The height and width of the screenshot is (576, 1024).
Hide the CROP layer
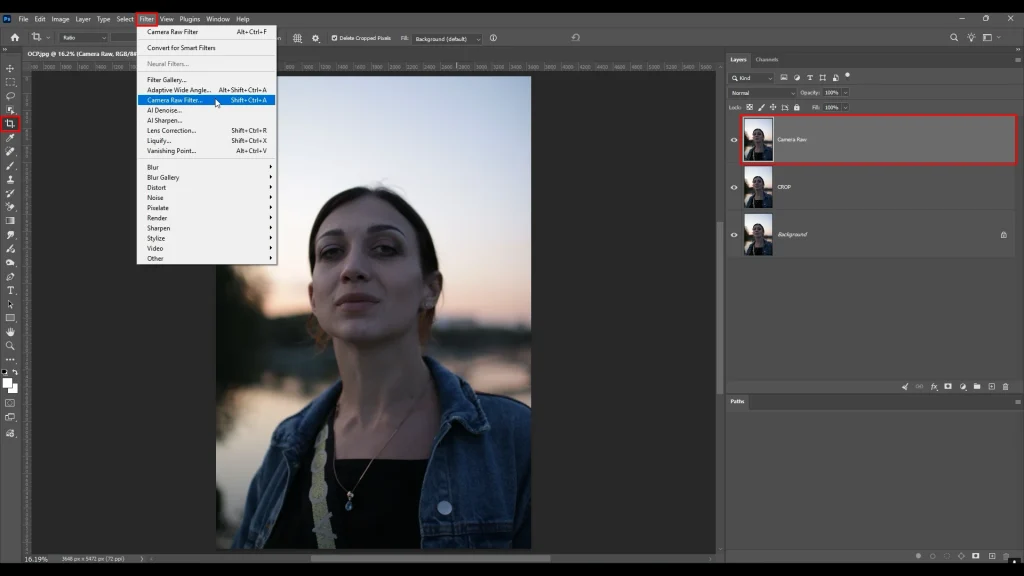point(734,187)
